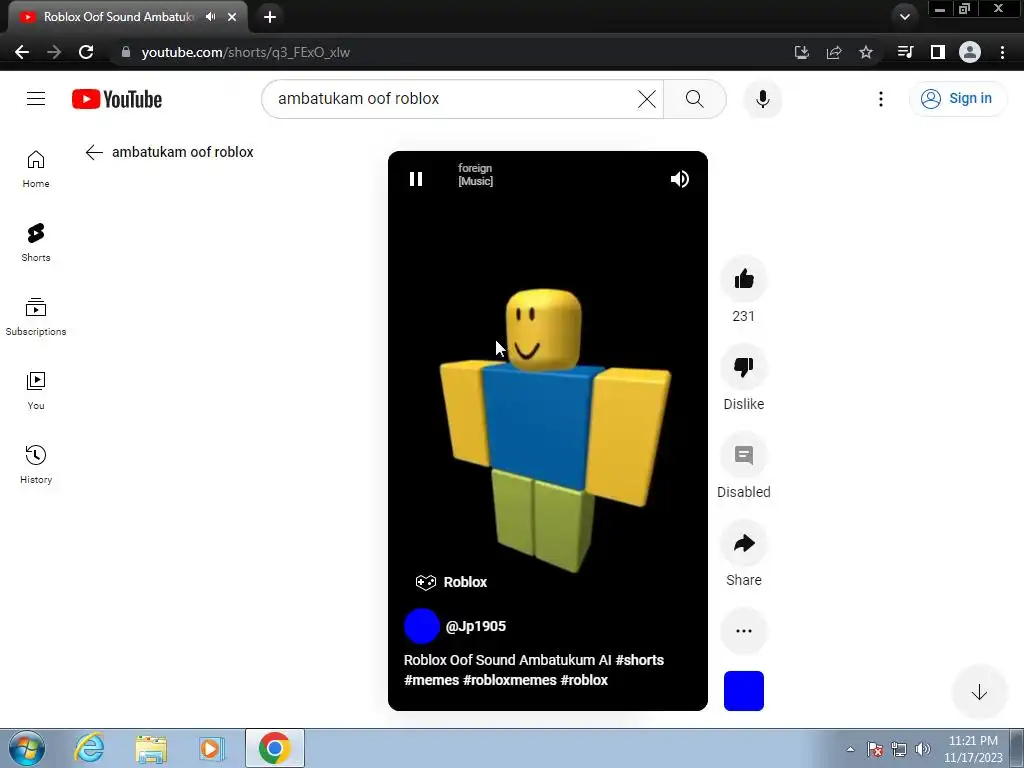
Task: Share this page from the address bar
Action: click(834, 52)
